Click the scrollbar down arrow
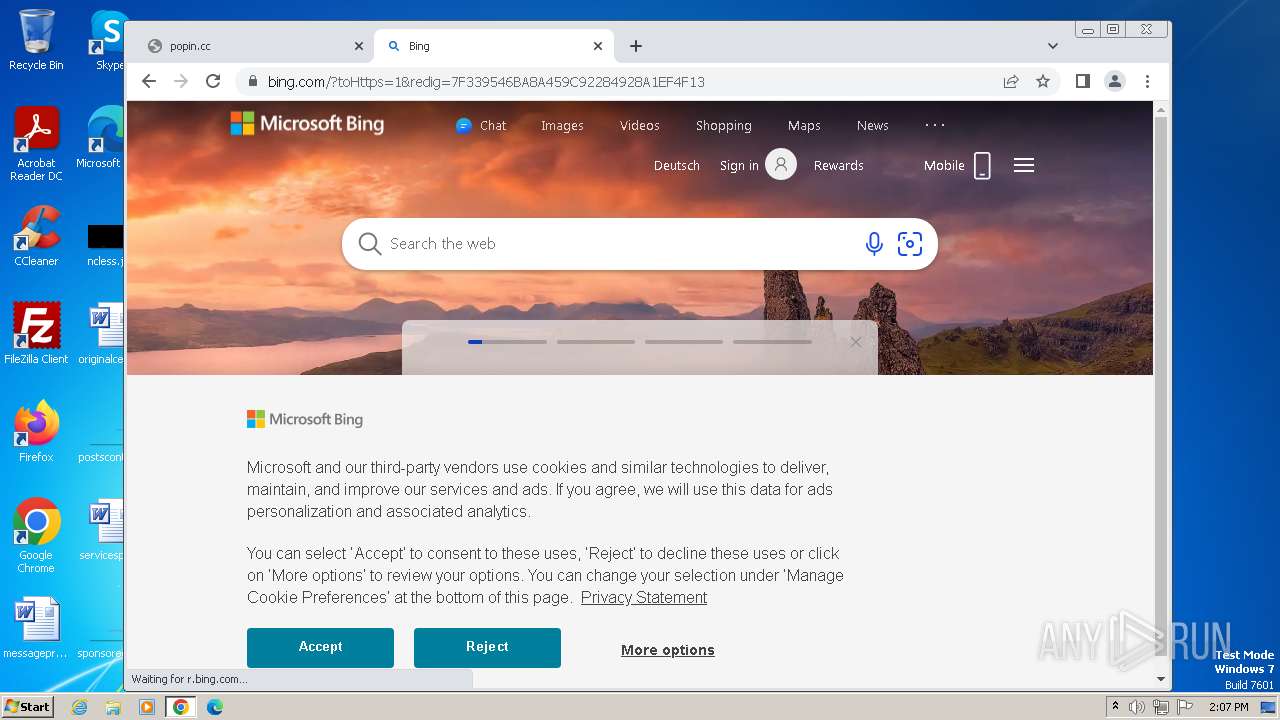 [1161, 679]
